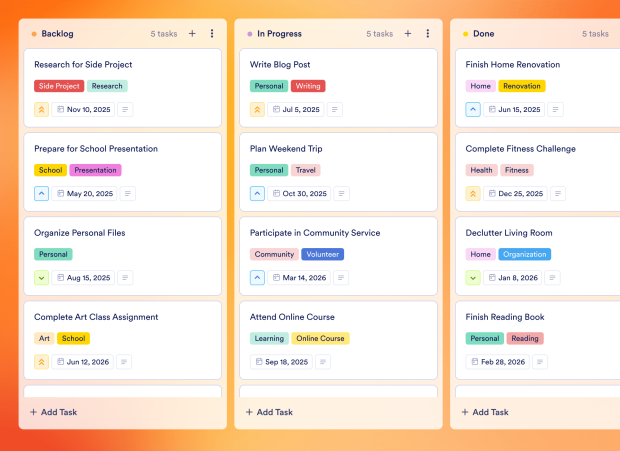Open description icon on Participate in Community Service
The width and height of the screenshot is (620, 451).
pos(341,278)
